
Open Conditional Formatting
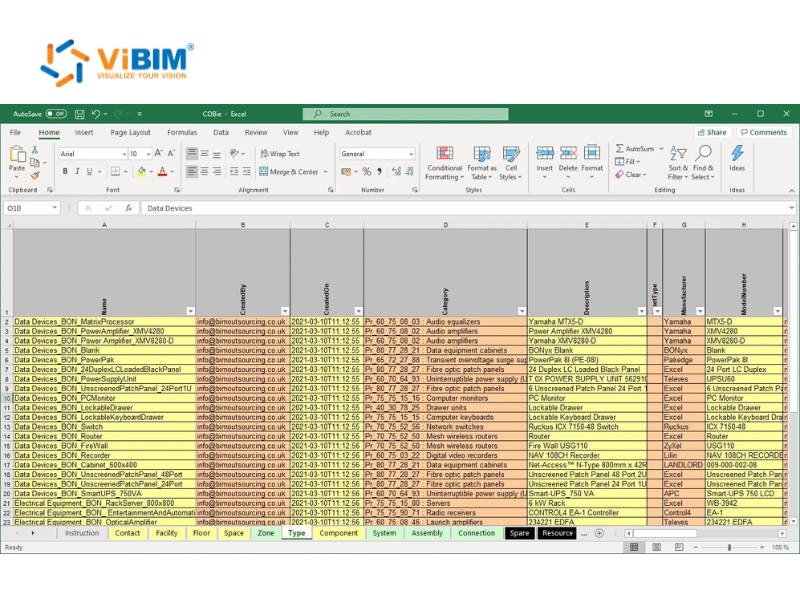pos(444,163)
